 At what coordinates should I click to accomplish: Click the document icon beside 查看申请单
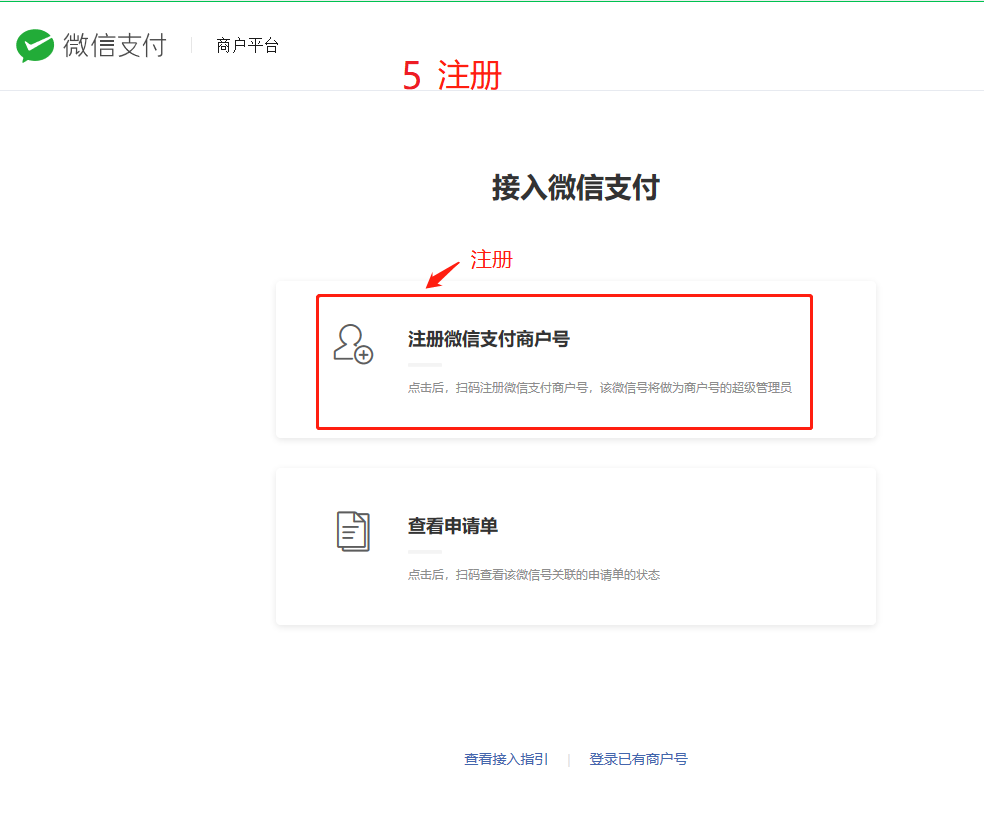[352, 530]
